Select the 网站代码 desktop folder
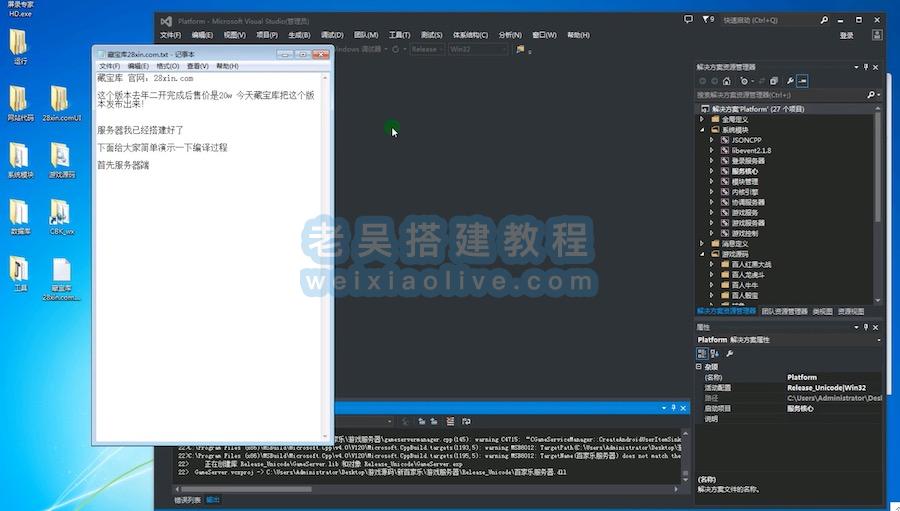Viewport: 900px width, 511px height. pyautogui.click(x=20, y=104)
